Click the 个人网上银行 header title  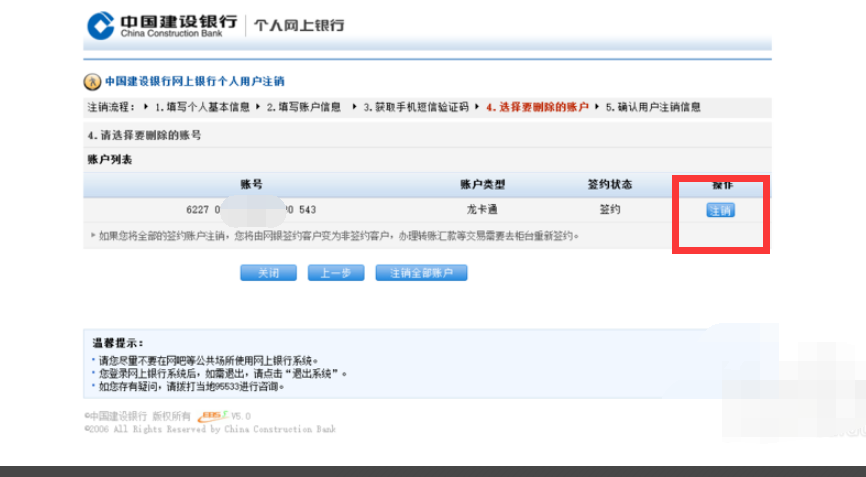pyautogui.click(x=299, y=25)
